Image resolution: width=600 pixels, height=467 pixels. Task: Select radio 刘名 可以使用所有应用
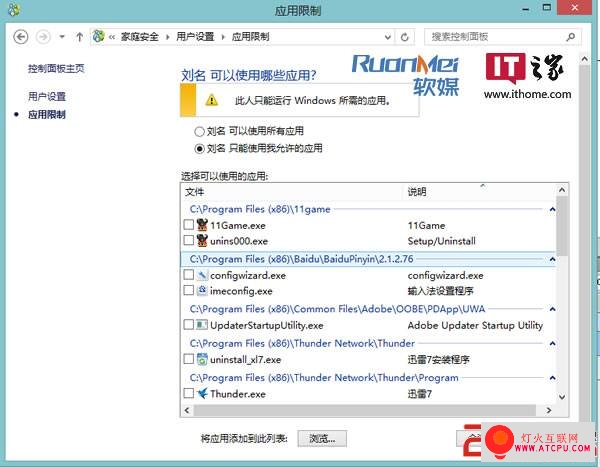[x=199, y=132]
